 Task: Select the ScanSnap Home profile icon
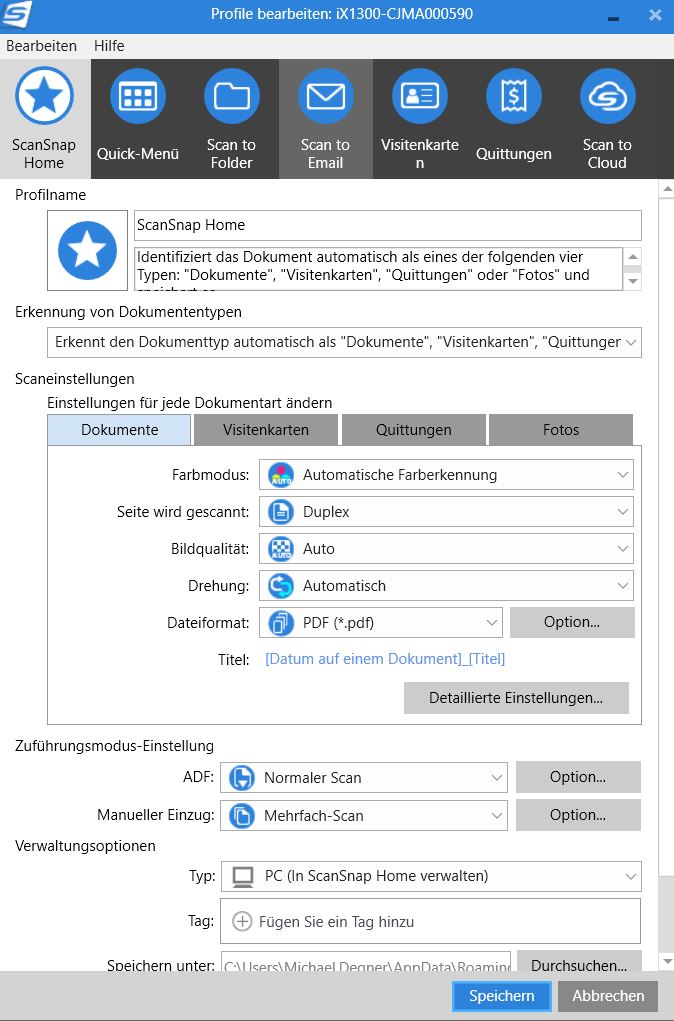click(44, 97)
